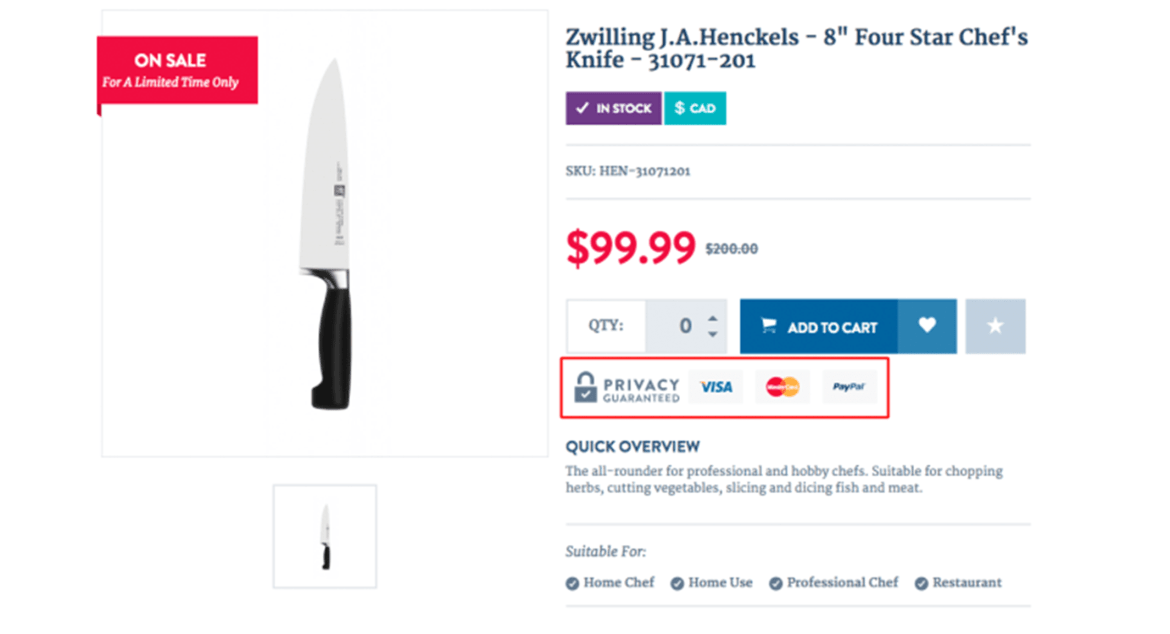This screenshot has width=1170, height=634.
Task: Toggle the Home Use tag
Action: pyautogui.click(x=711, y=582)
